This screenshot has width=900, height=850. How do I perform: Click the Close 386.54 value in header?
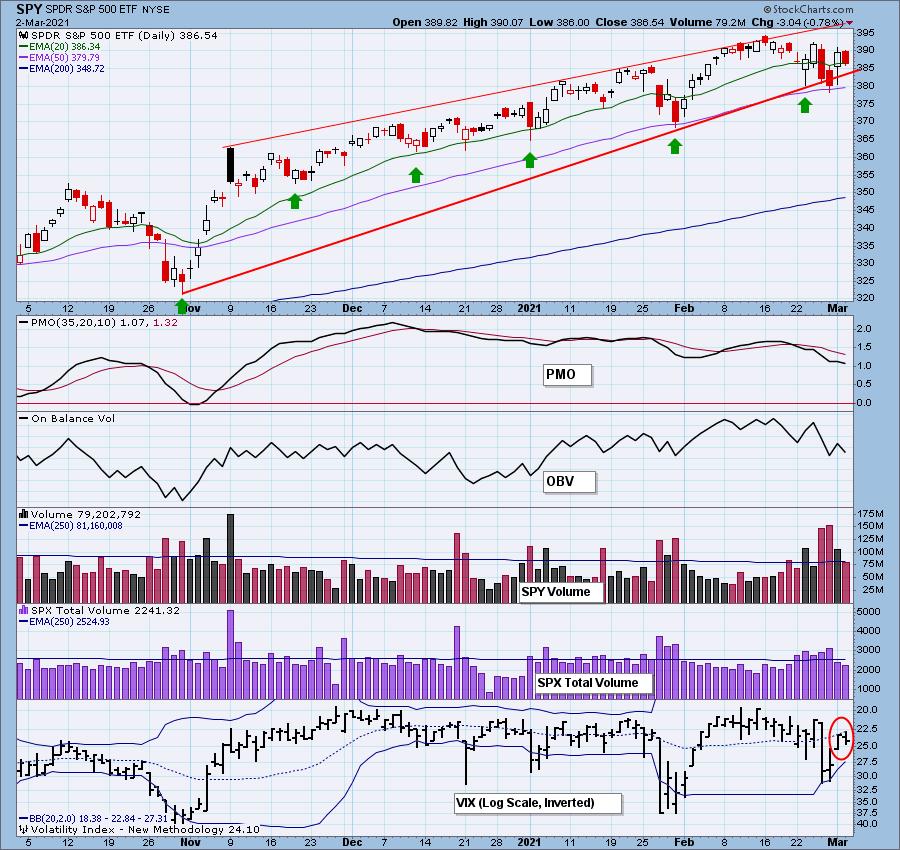tap(629, 22)
